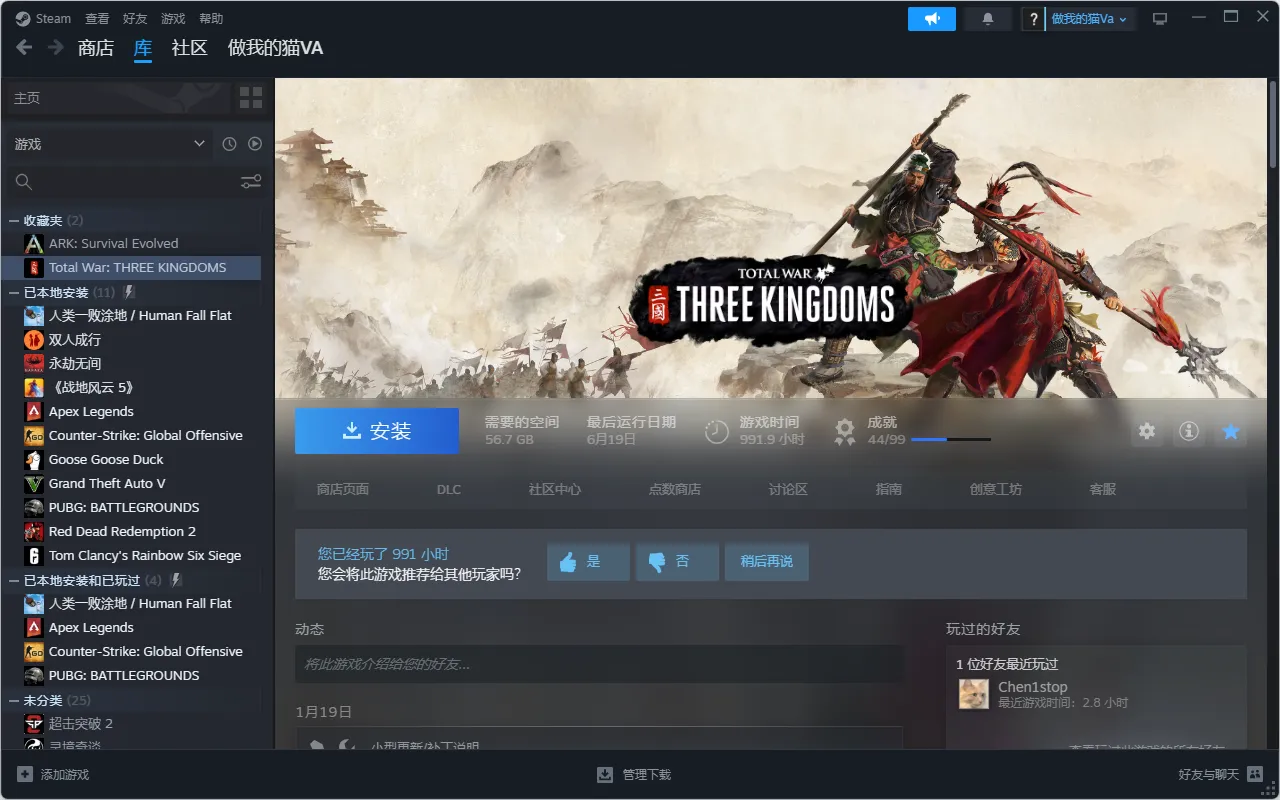This screenshot has height=800, width=1280.
Task: Toggle the favorite star for this game
Action: pos(1231,431)
